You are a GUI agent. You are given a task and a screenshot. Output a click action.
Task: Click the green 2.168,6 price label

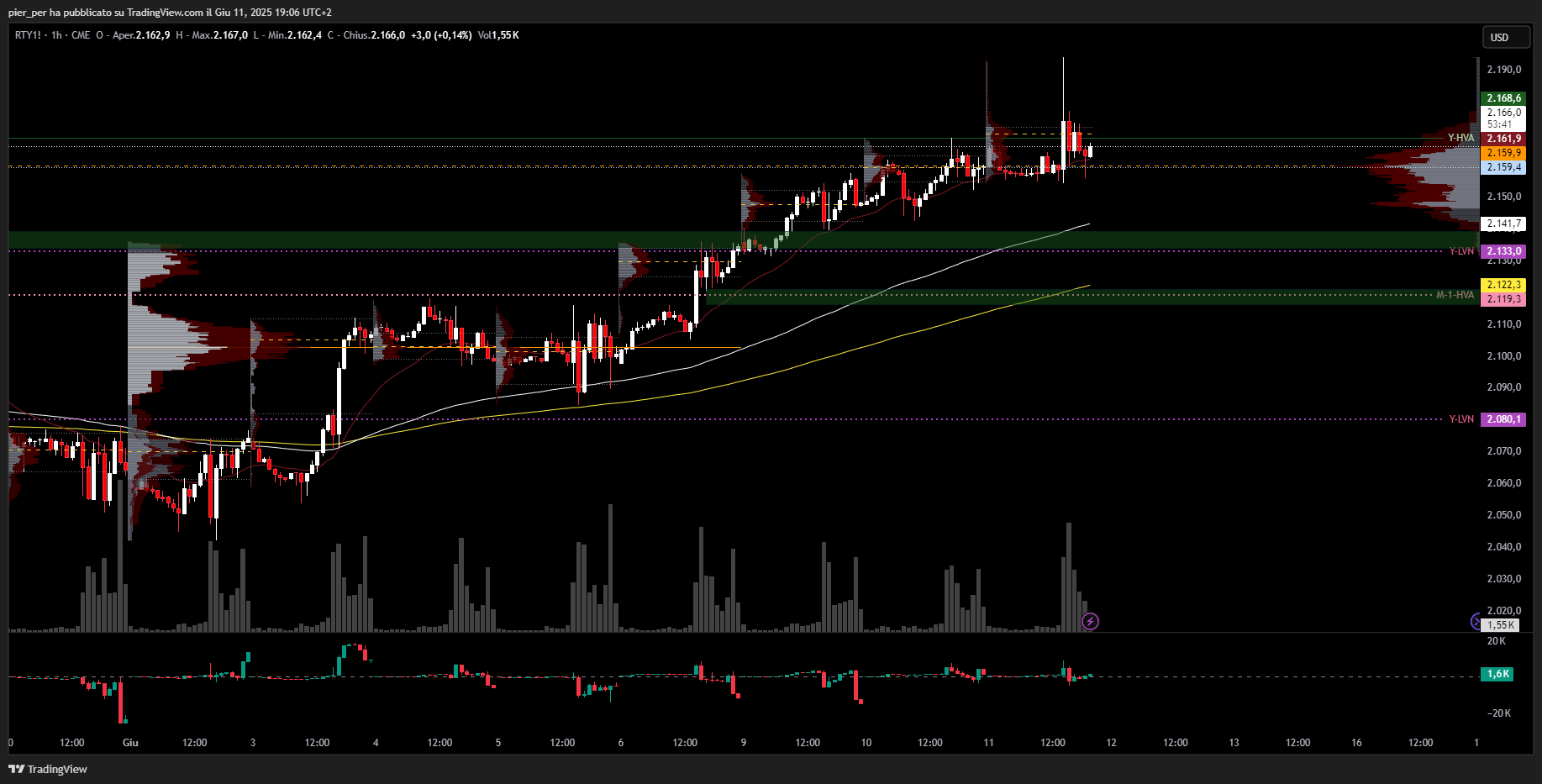tap(1503, 98)
